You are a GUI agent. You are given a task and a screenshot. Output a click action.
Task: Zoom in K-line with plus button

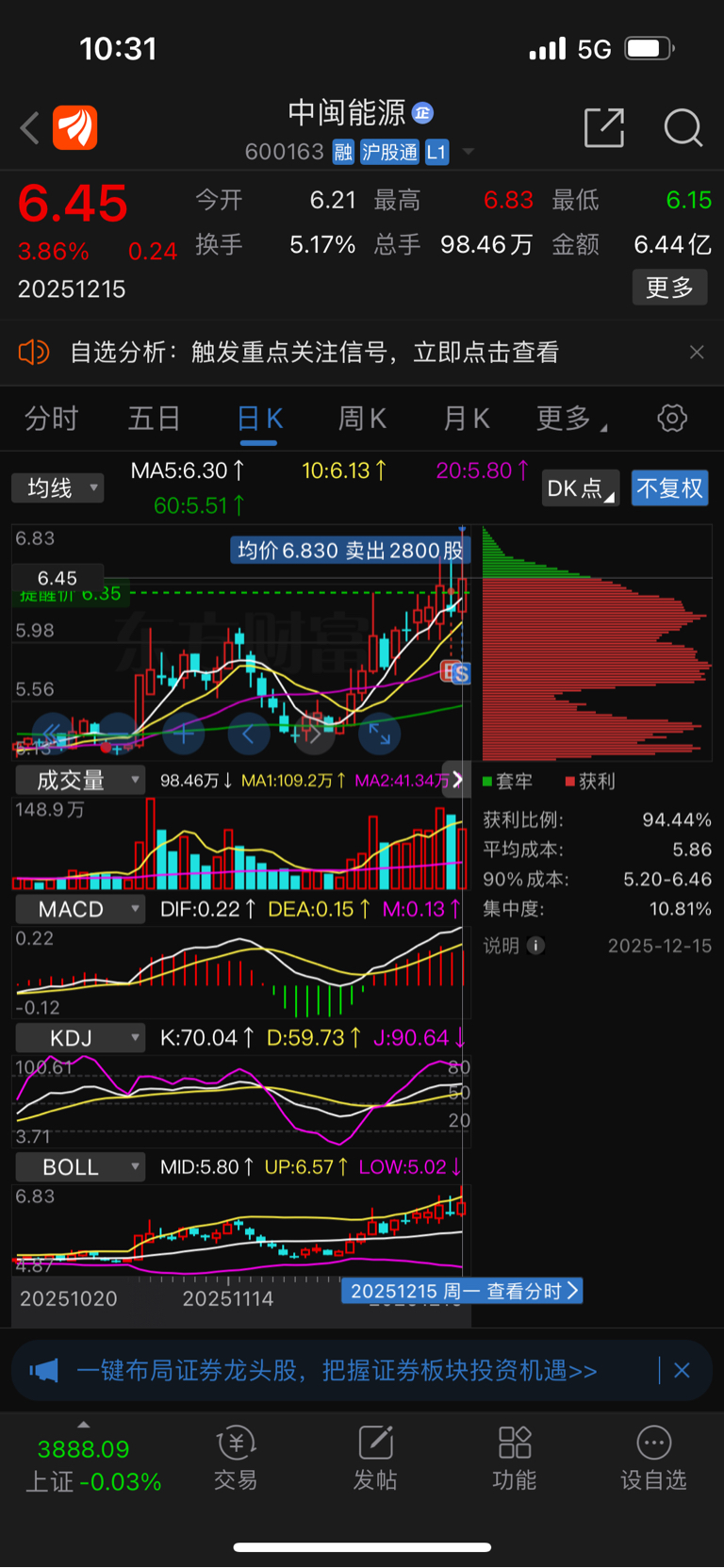pos(183,733)
